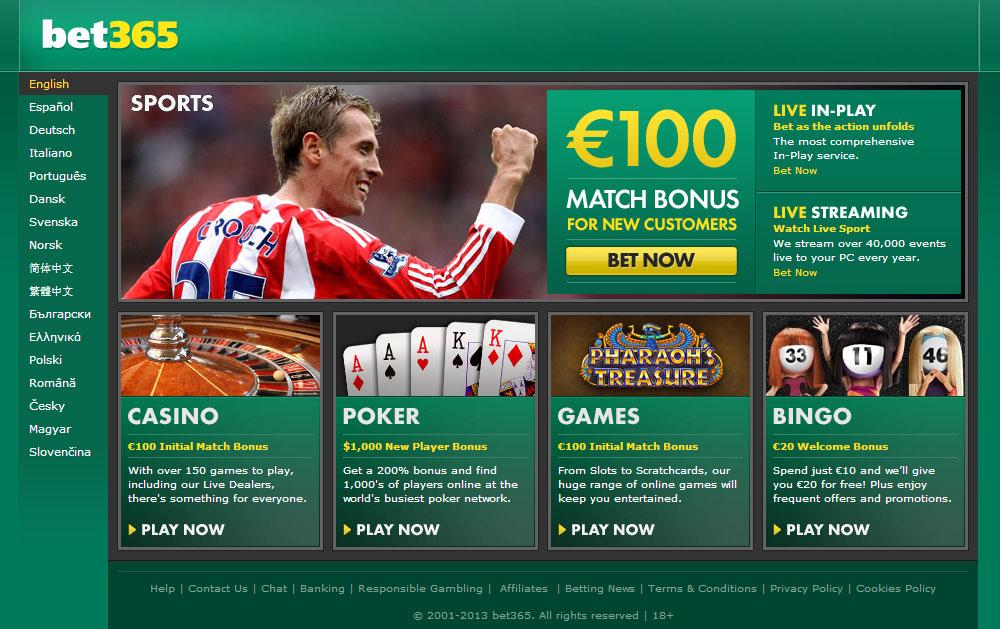Click PLAY NOW under Games
This screenshot has width=1000, height=629.
[607, 529]
